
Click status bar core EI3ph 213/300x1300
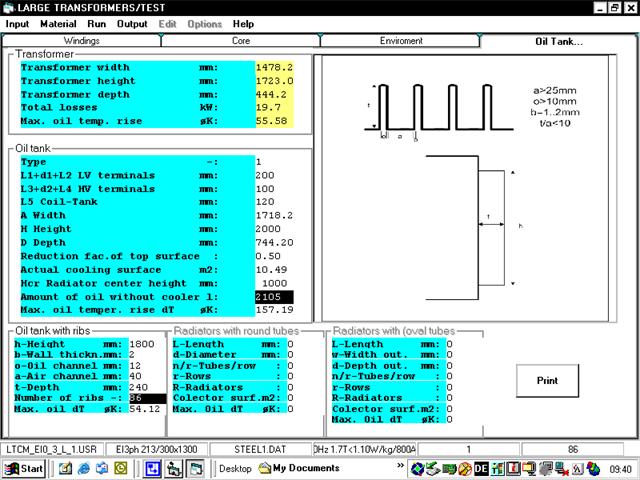[x=157, y=449]
